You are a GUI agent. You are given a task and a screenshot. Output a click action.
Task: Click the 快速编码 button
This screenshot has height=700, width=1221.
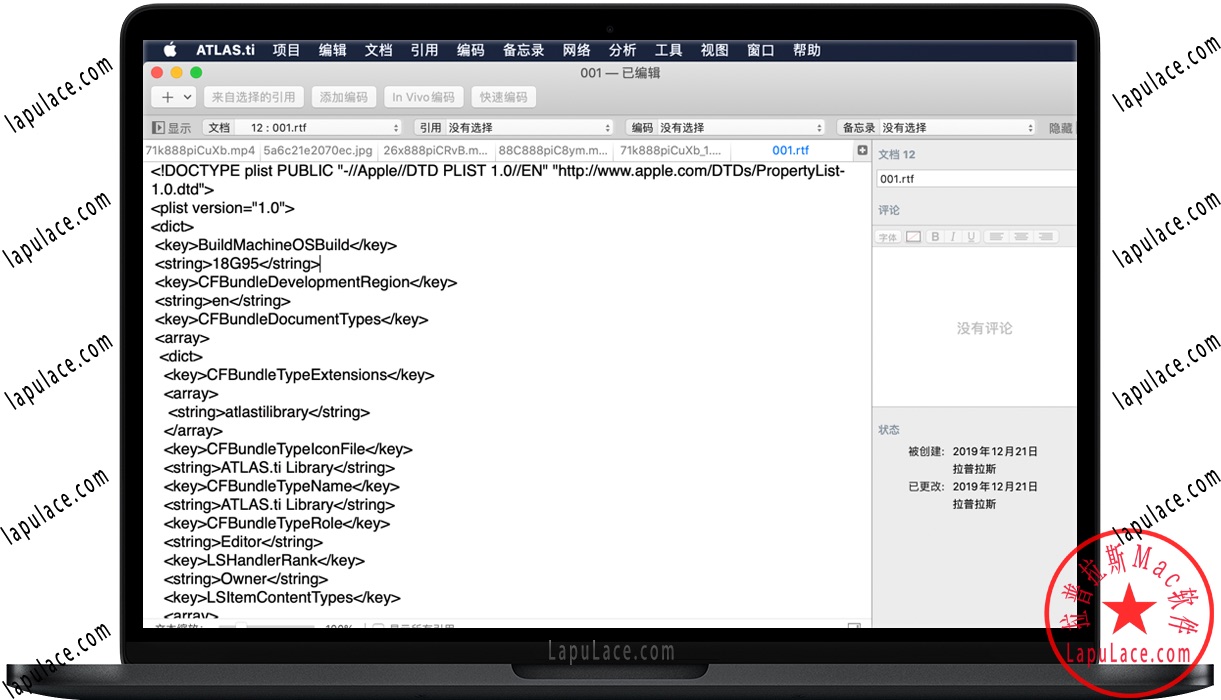pyautogui.click(x=503, y=97)
